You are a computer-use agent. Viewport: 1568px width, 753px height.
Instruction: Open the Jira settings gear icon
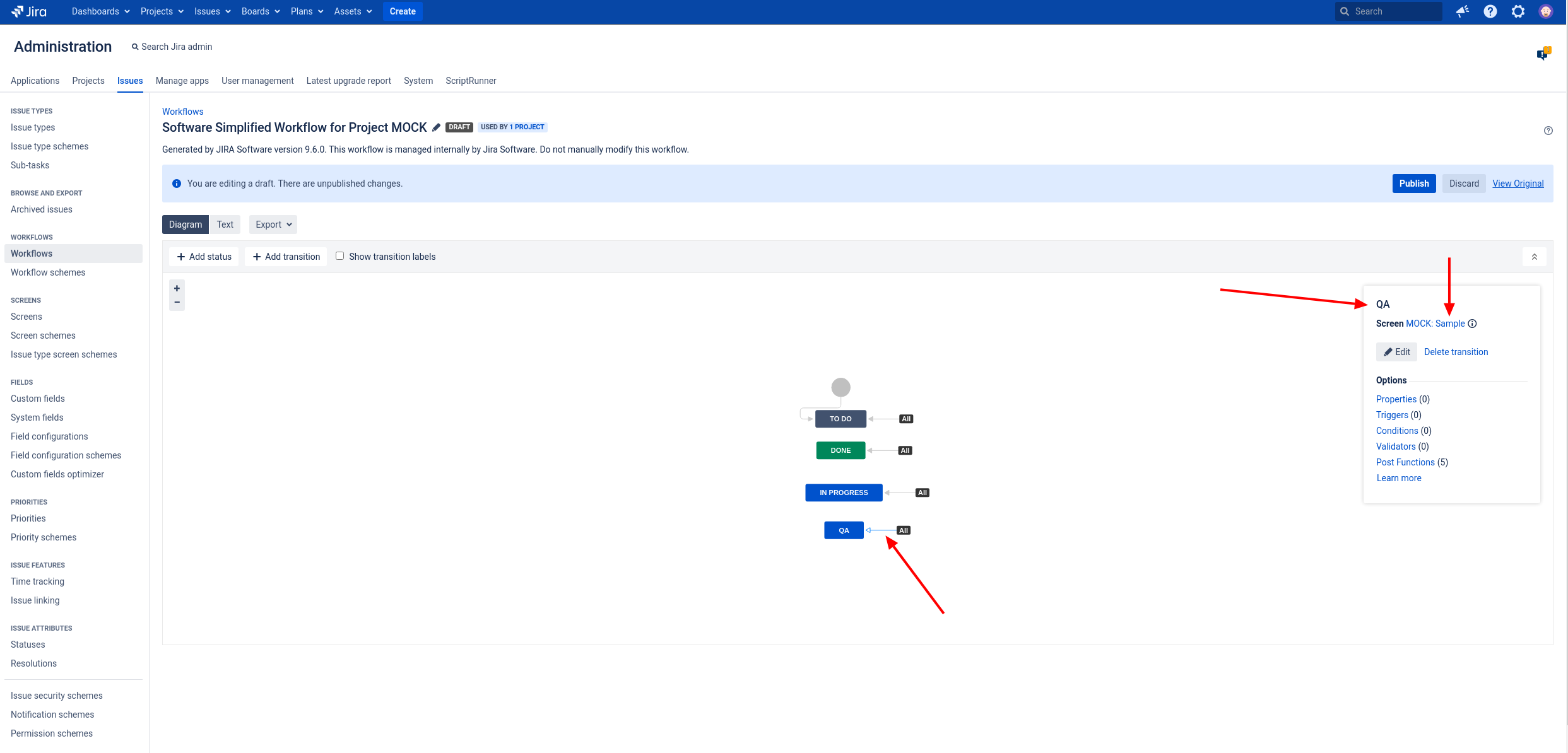(x=1518, y=11)
